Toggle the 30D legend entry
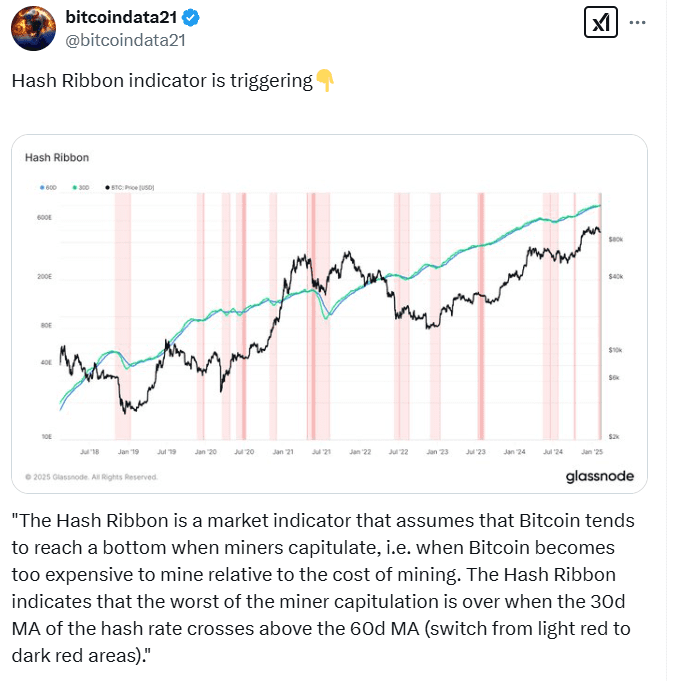 pos(82,187)
